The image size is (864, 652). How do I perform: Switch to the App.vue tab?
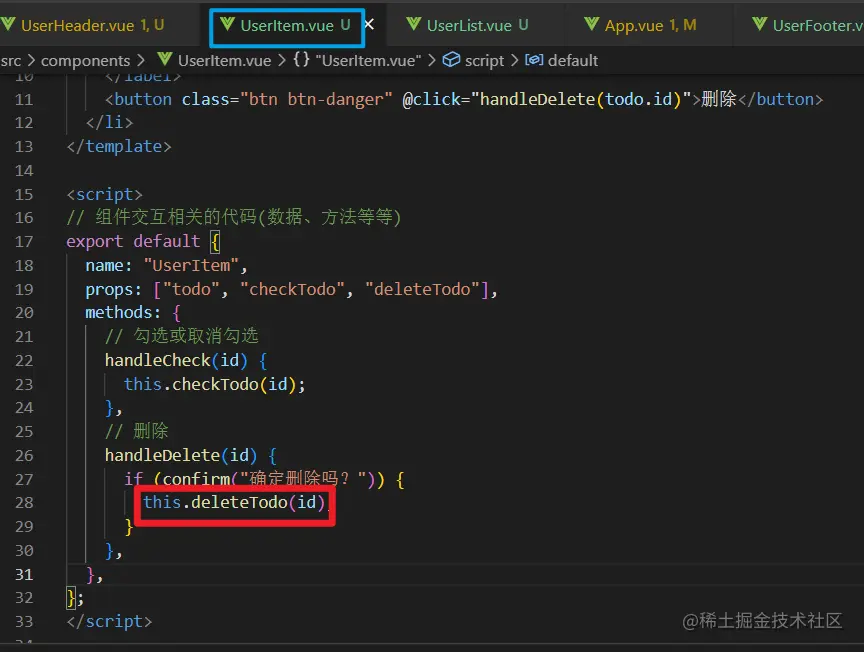coord(650,25)
